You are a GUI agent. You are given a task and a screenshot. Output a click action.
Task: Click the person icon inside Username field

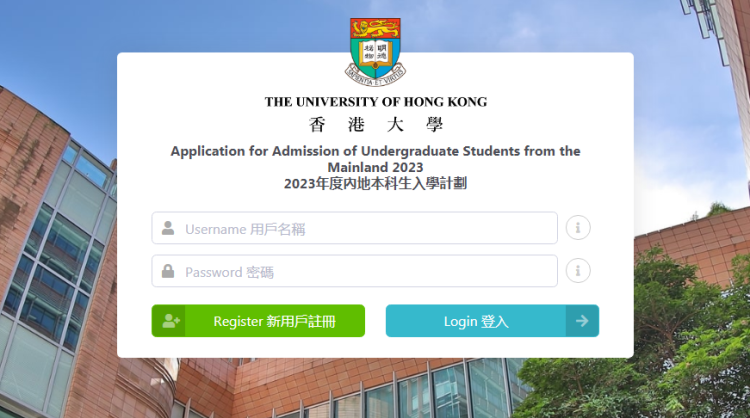tap(168, 228)
